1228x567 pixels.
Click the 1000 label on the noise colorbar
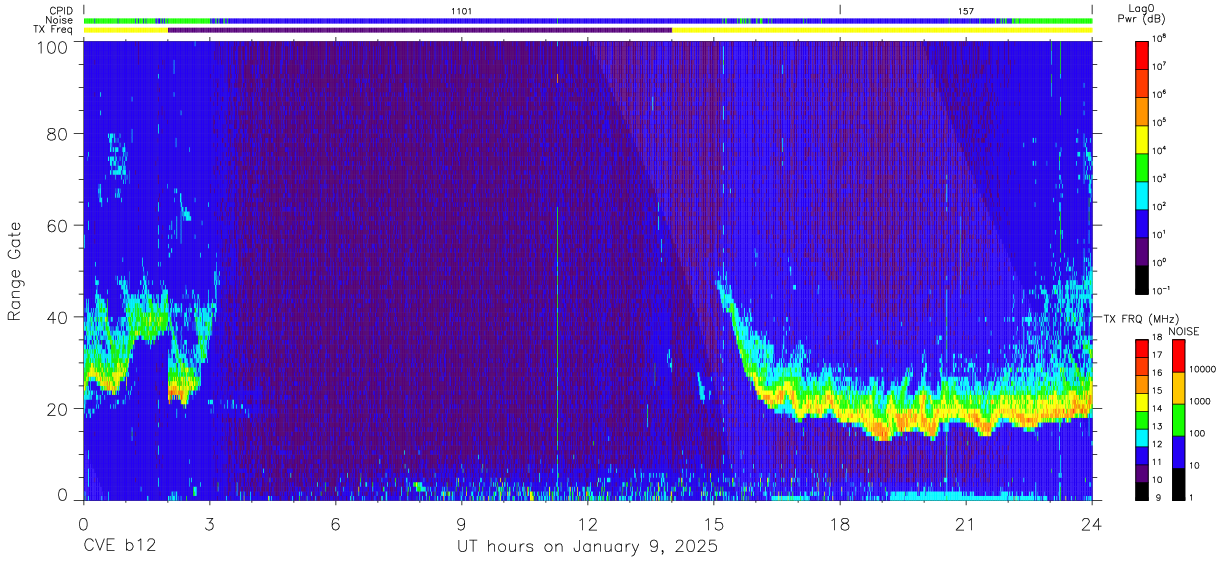pyautogui.click(x=1199, y=401)
